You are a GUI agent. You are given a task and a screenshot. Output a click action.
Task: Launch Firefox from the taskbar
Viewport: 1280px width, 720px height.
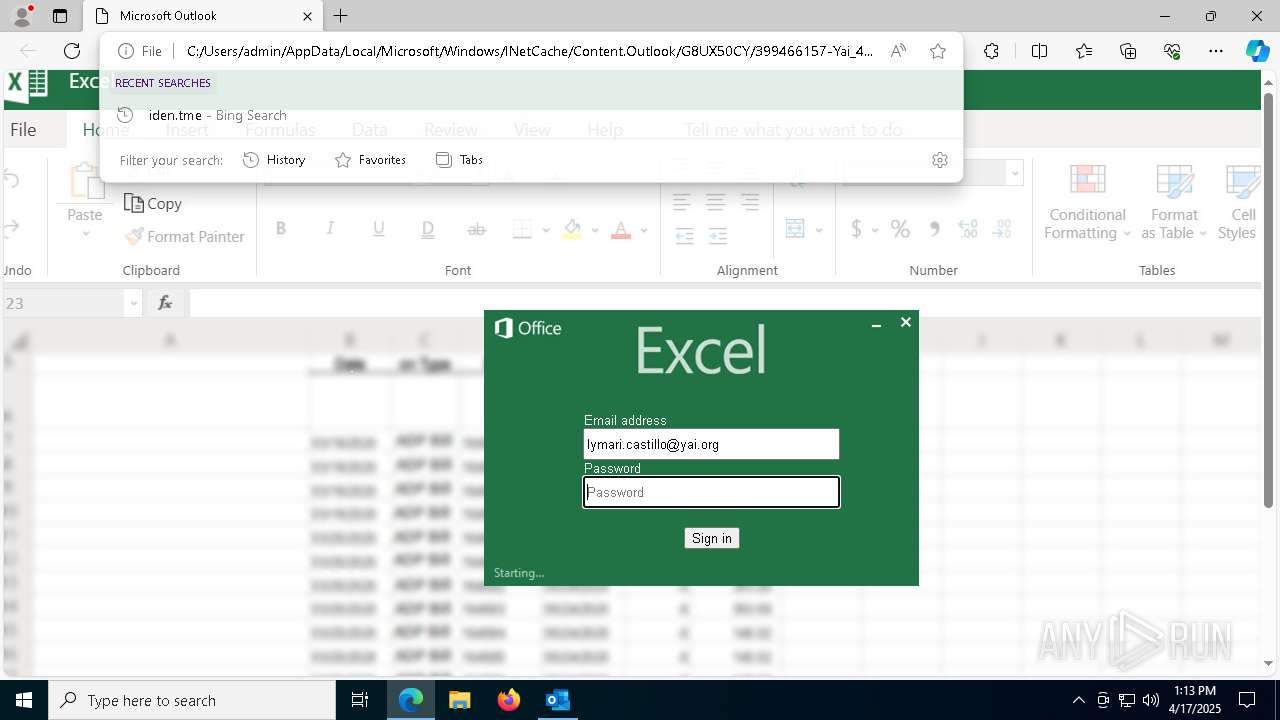(509, 700)
